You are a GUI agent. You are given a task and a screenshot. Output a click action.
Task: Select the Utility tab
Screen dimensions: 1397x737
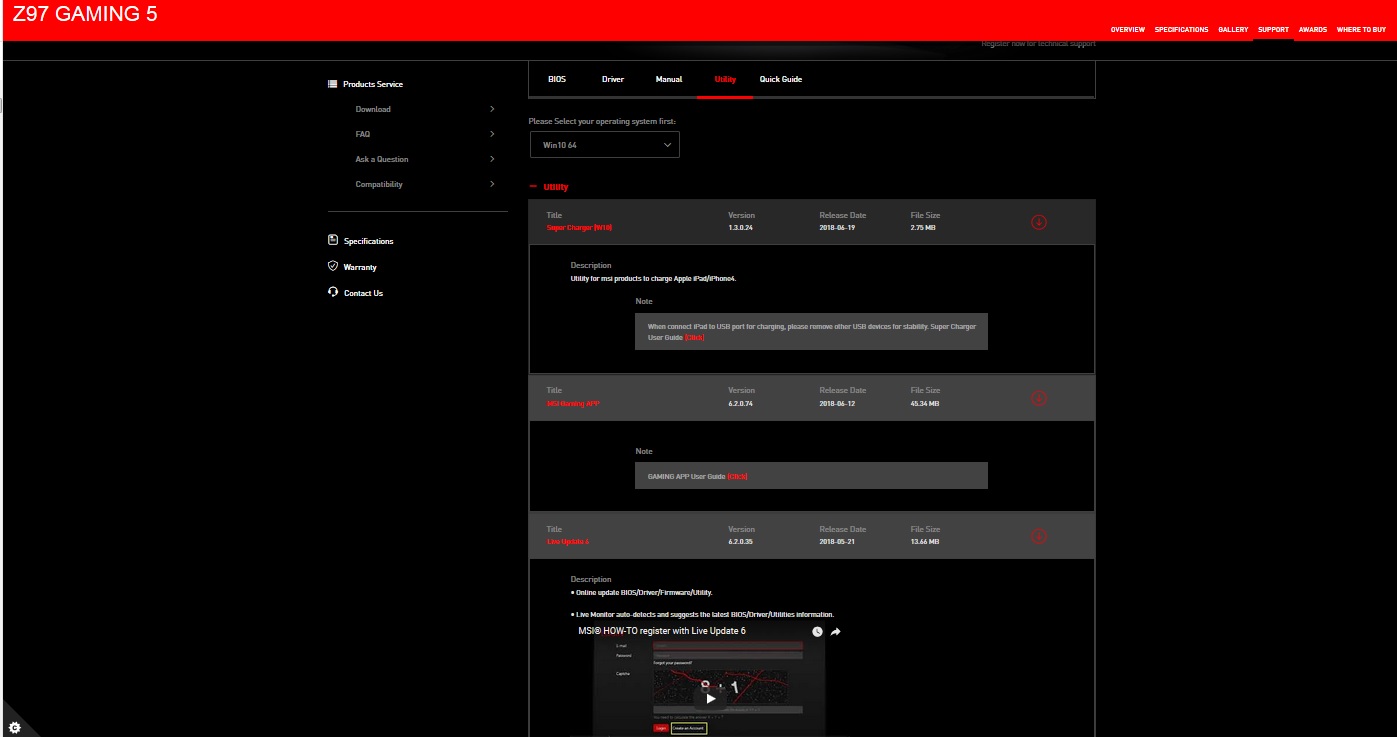tap(725, 79)
